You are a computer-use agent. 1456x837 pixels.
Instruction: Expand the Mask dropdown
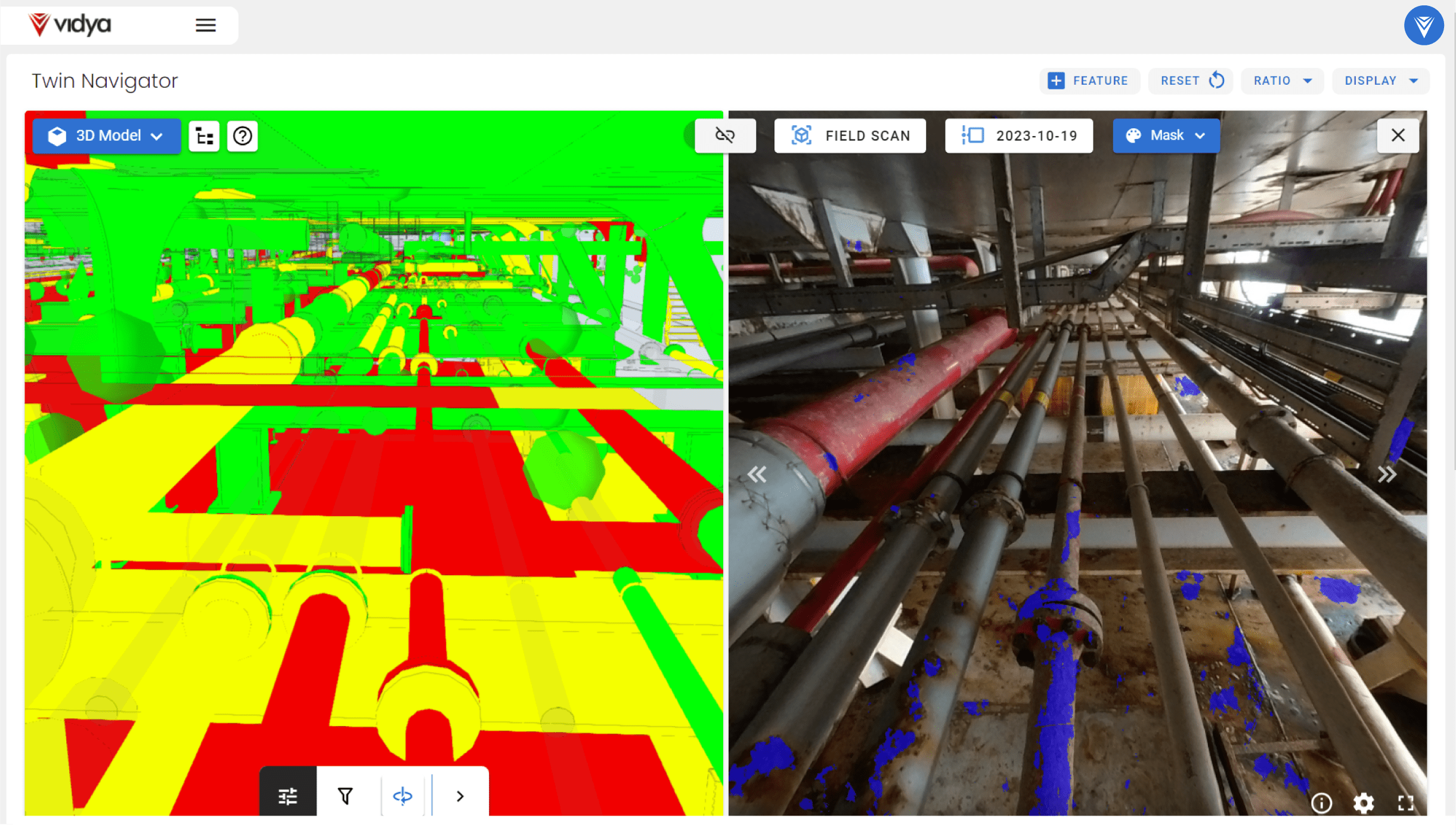(x=1166, y=136)
